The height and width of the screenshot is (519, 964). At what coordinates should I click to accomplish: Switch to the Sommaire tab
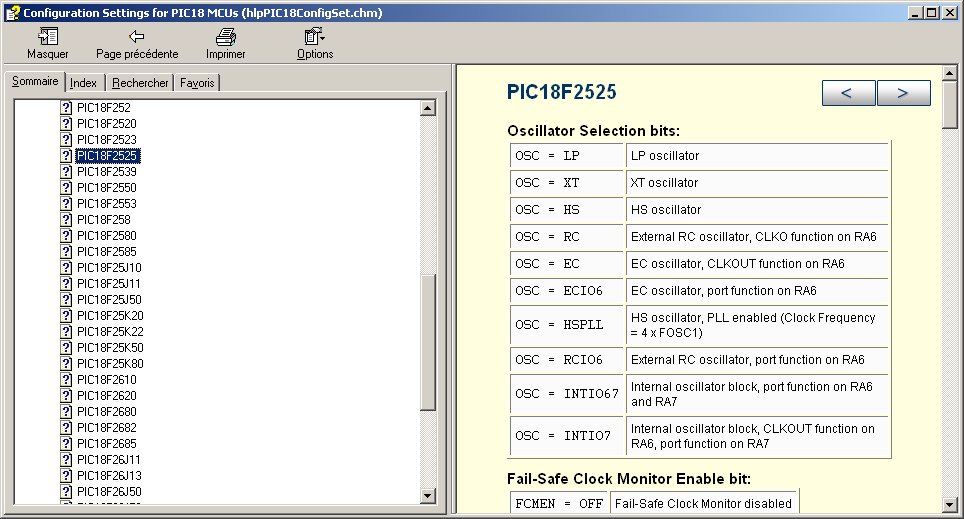click(x=35, y=81)
